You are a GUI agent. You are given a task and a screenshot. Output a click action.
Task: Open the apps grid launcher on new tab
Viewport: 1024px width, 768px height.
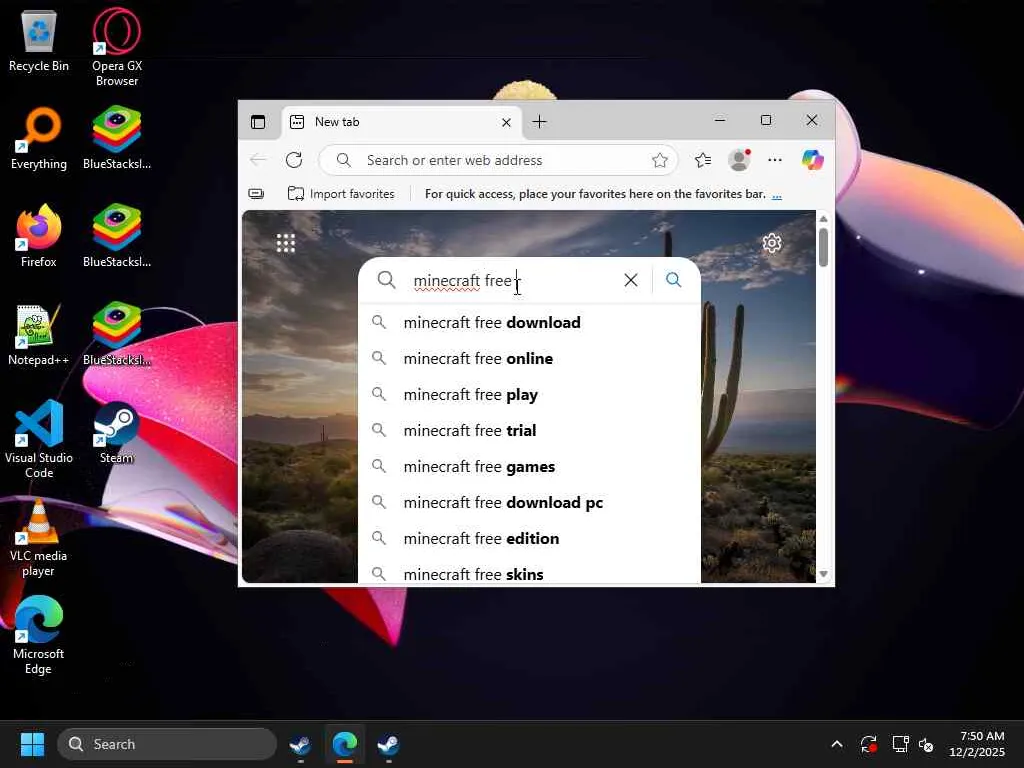tap(285, 243)
